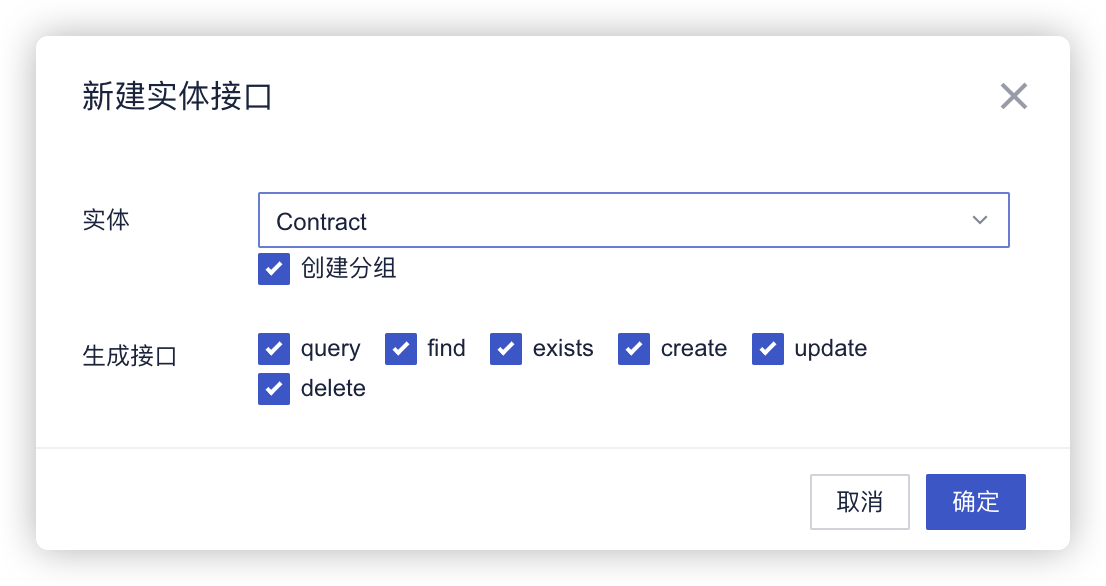Image resolution: width=1106 pixels, height=586 pixels.
Task: Close the 新建实体接口 dialog
Action: click(1014, 97)
